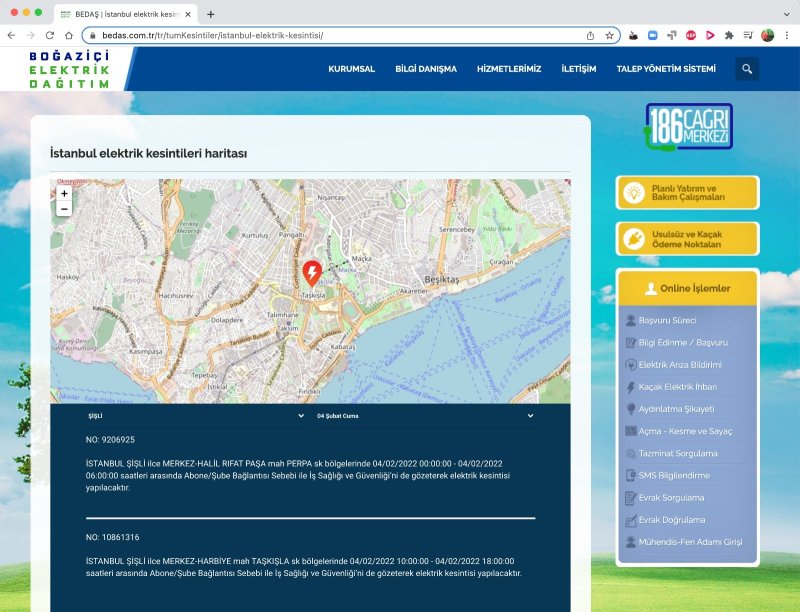Open Usulsüz ve Kaçak Ödeme Noktaları

click(688, 239)
